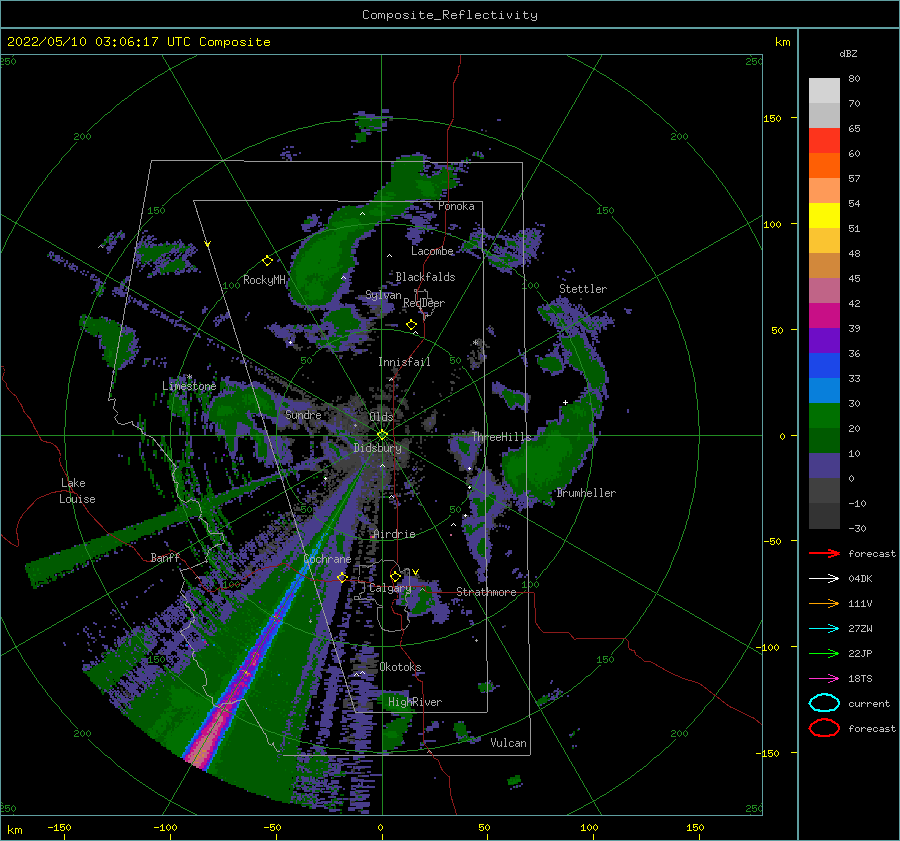900x841 pixels.
Task: Select the yellow 51-54 dBZ swatch
Action: point(824,215)
